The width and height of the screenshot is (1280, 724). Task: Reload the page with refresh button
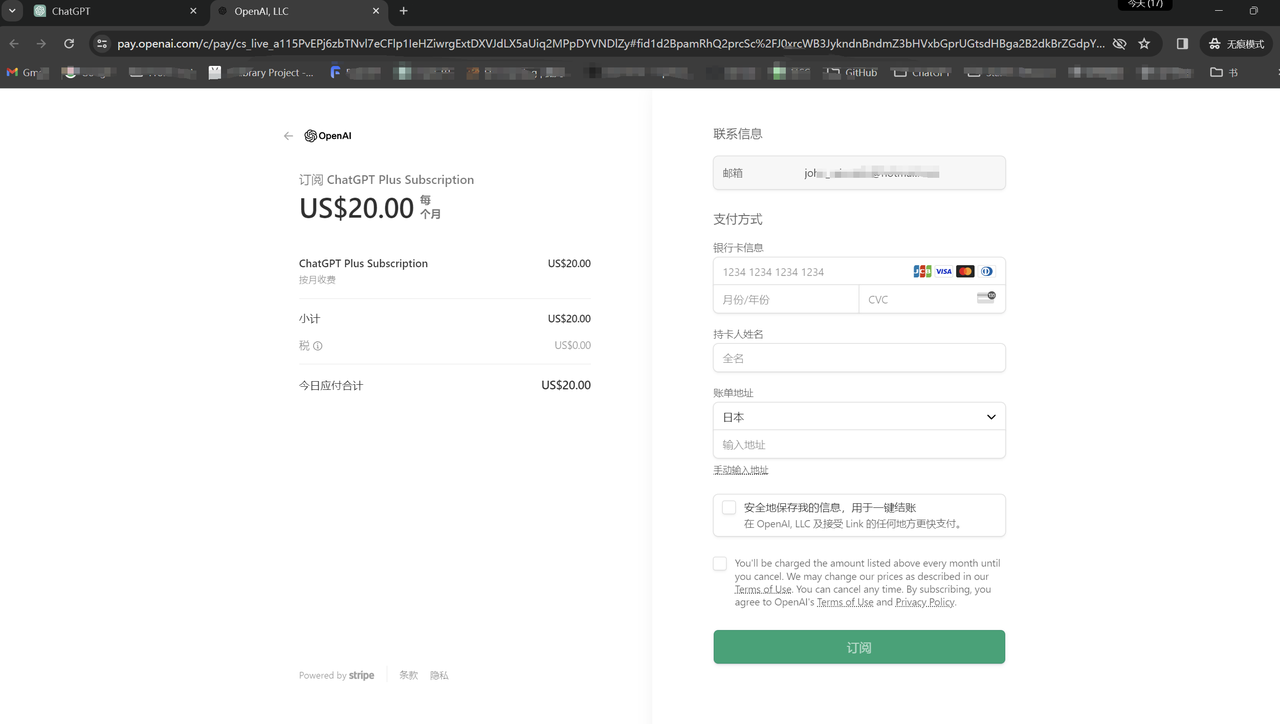point(69,44)
